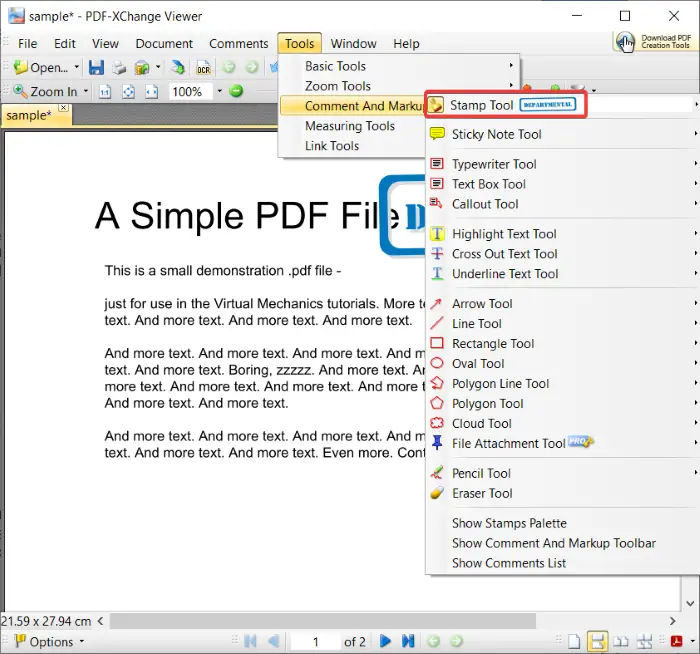Select the Oval Tool

(x=562, y=363)
